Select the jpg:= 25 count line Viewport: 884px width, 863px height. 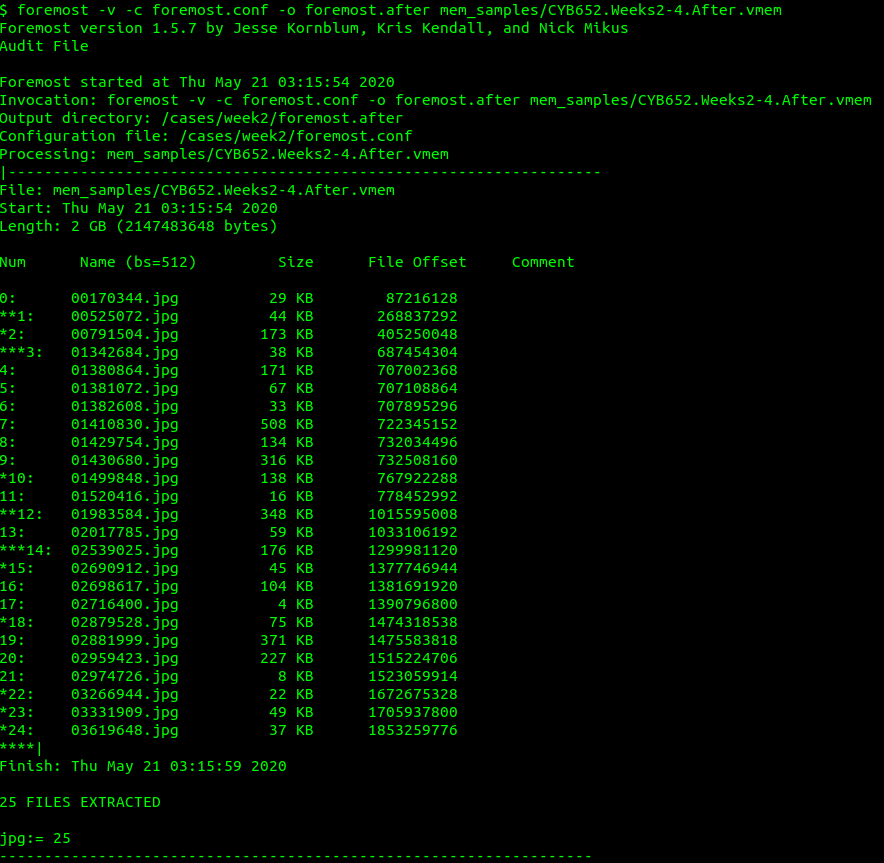tap(35, 838)
